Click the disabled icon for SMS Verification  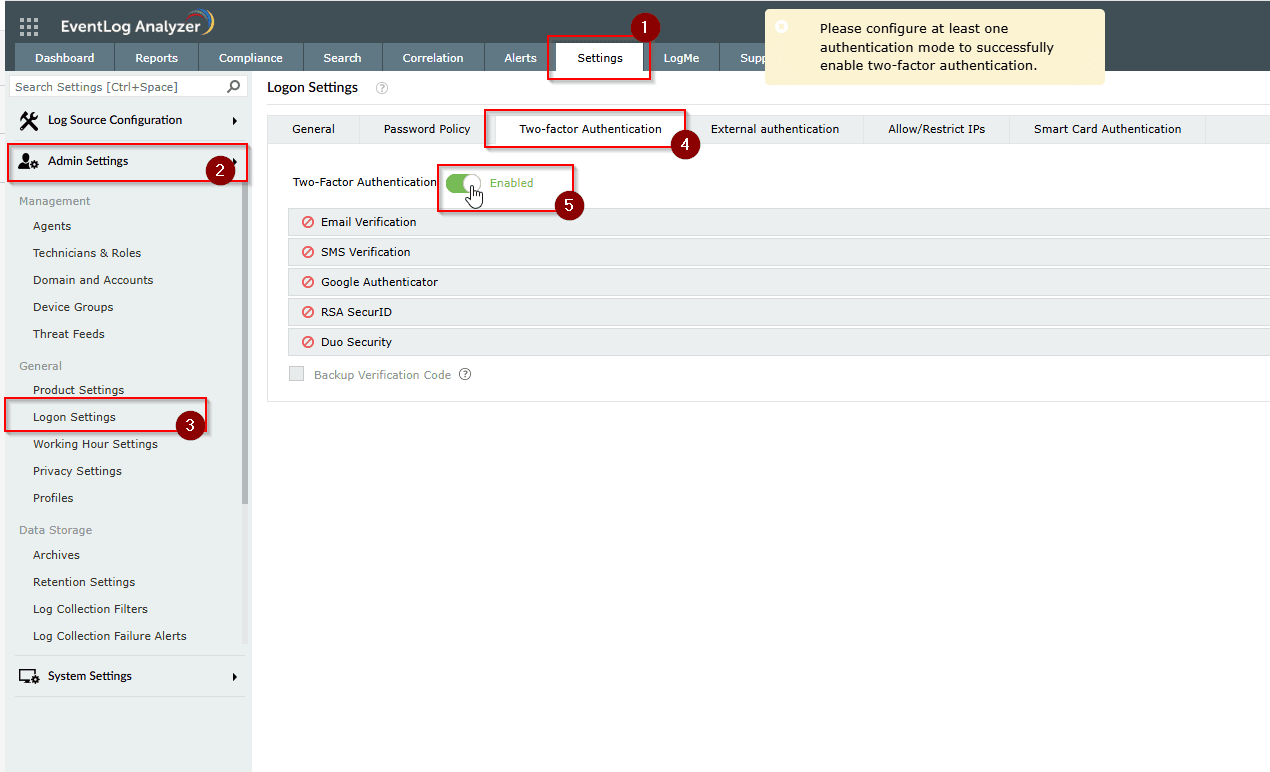[308, 252]
